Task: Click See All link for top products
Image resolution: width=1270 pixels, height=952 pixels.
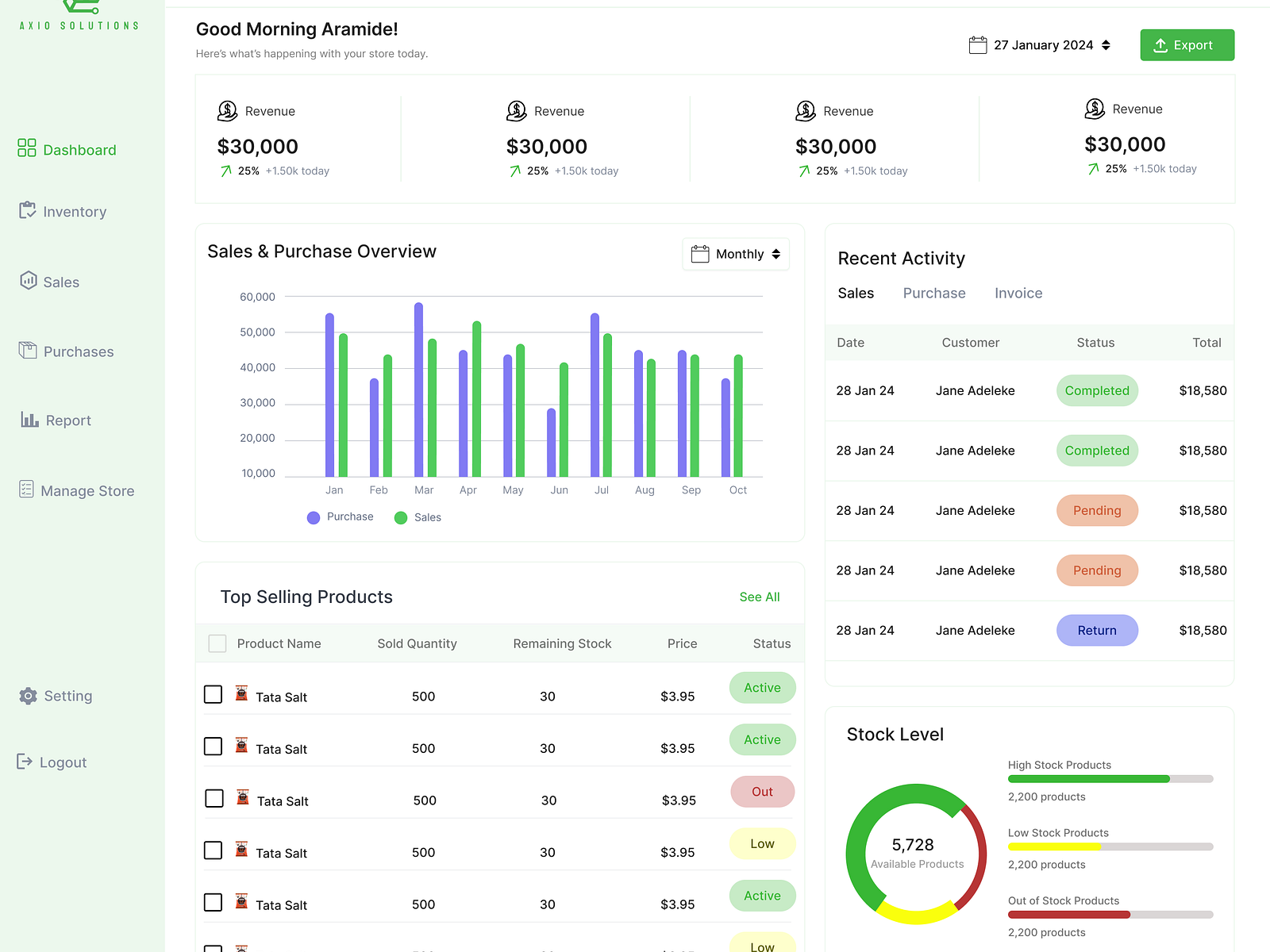Action: [760, 597]
